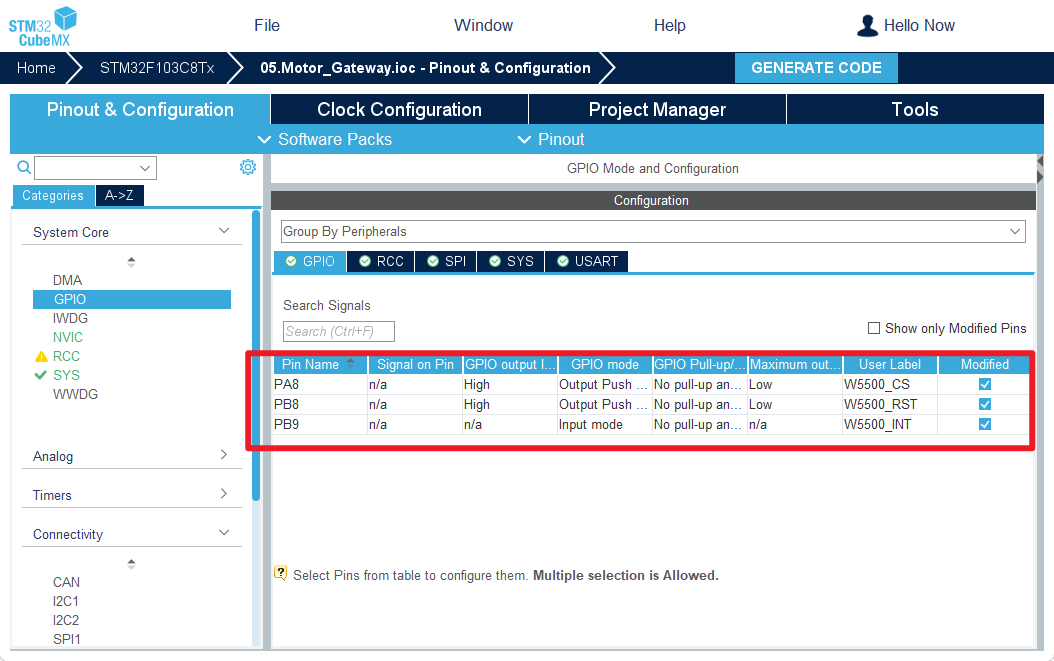The width and height of the screenshot is (1054, 661).
Task: Switch to the Clock Configuration tab
Action: 399,110
